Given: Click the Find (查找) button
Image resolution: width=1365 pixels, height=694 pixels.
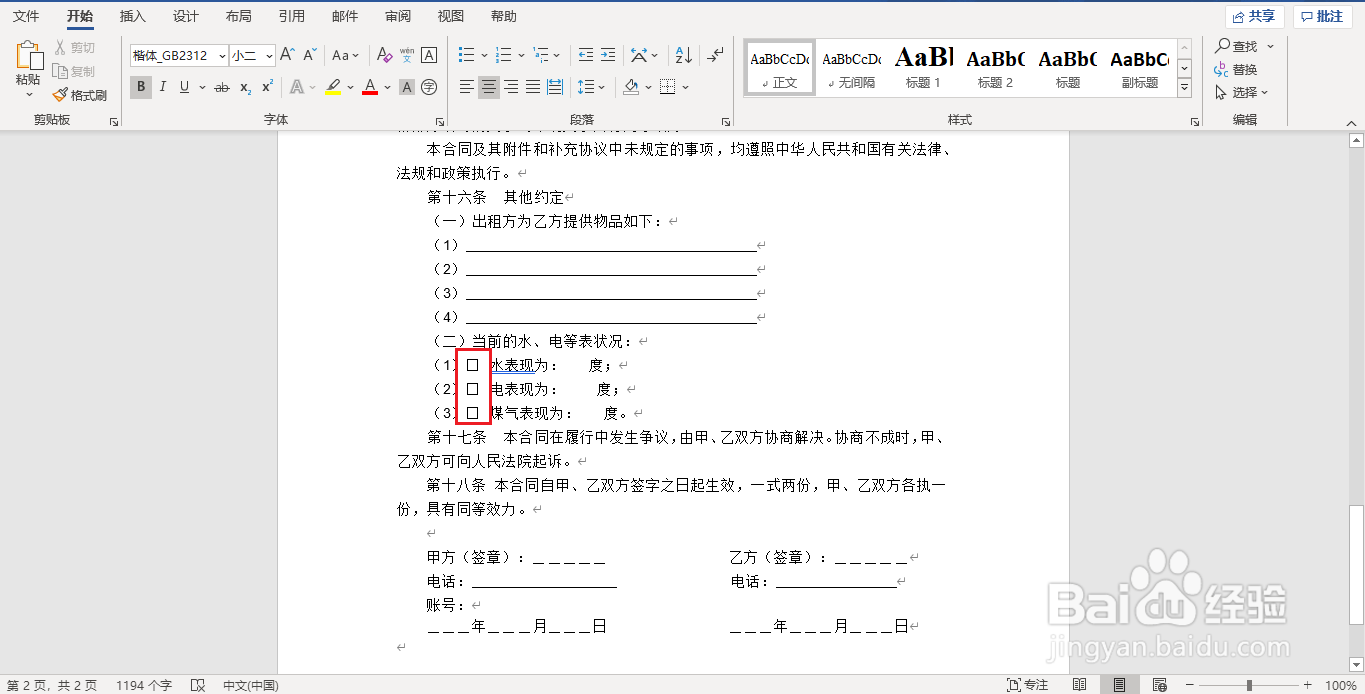Looking at the screenshot, I should 1236,46.
